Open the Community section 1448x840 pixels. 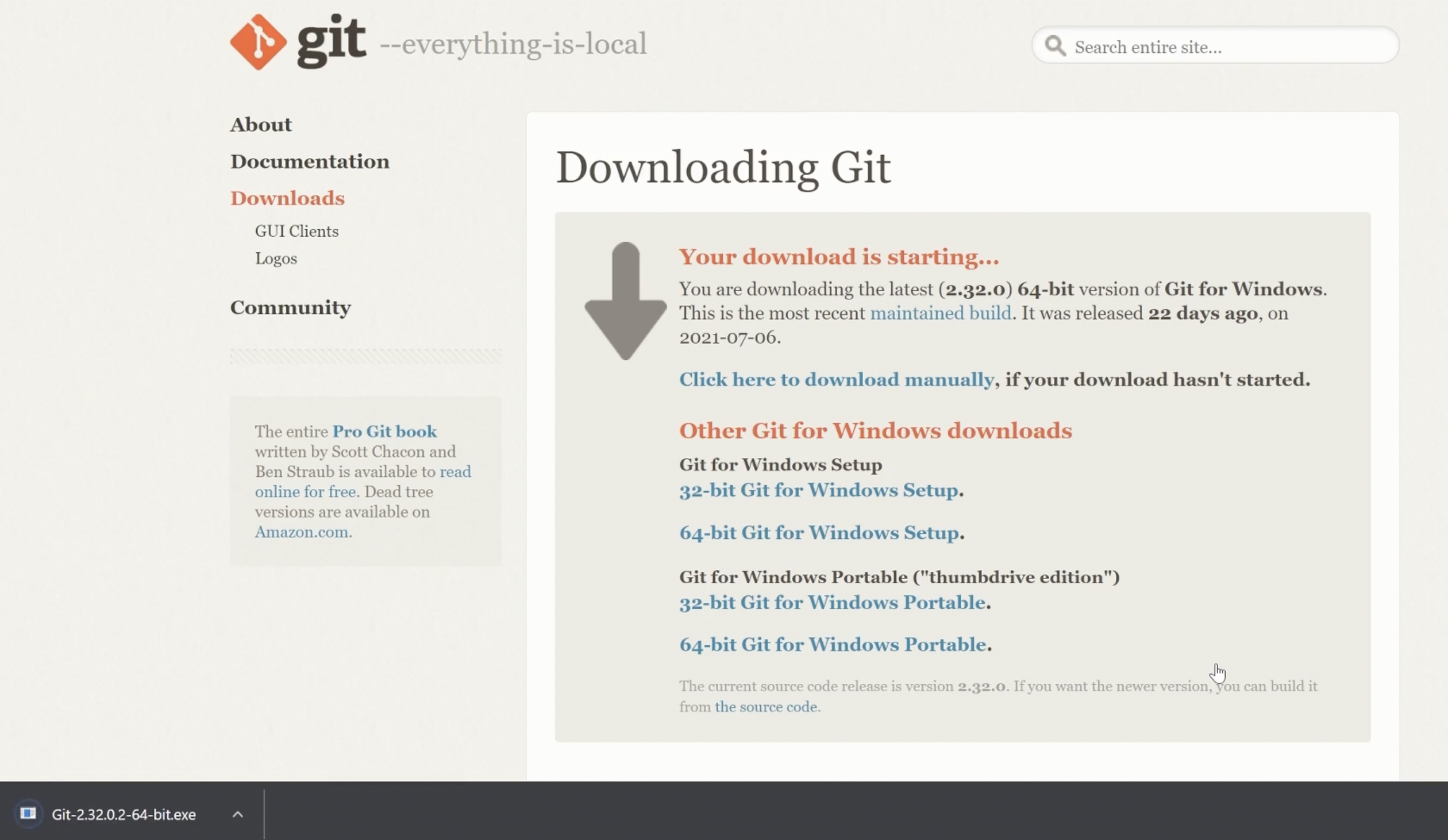tap(290, 307)
